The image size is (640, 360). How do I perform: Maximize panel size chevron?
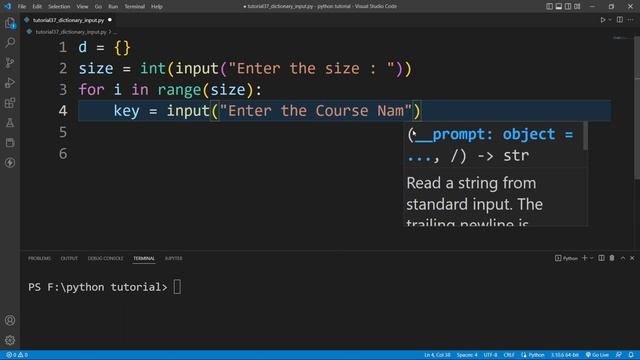coord(623,258)
